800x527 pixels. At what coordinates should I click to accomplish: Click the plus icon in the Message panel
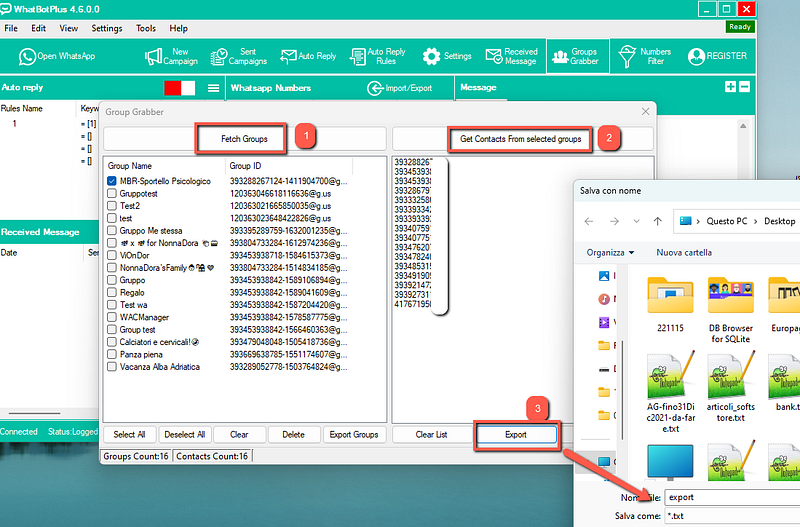[731, 87]
